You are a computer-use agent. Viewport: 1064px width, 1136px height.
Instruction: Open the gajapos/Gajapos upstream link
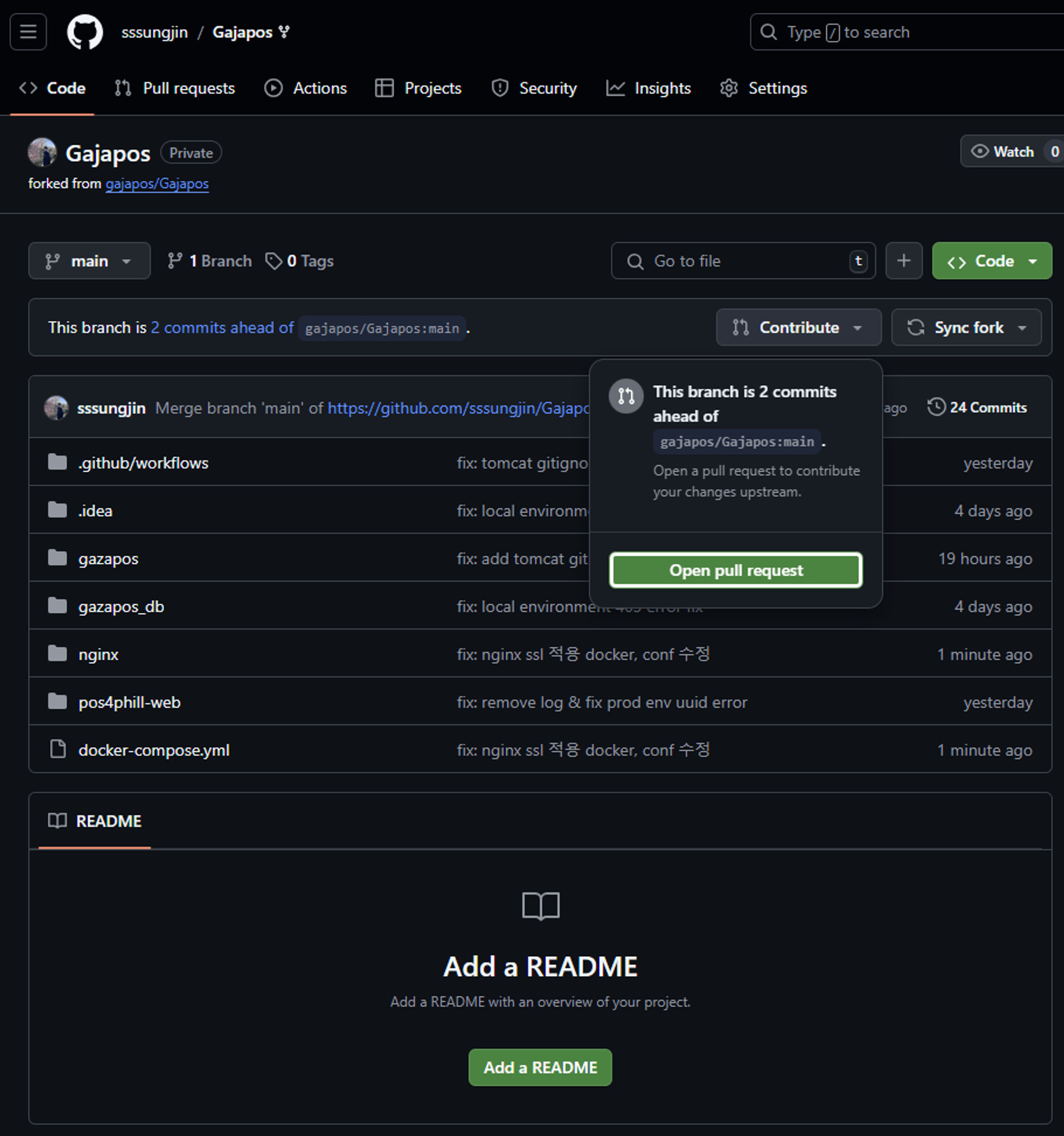click(156, 183)
